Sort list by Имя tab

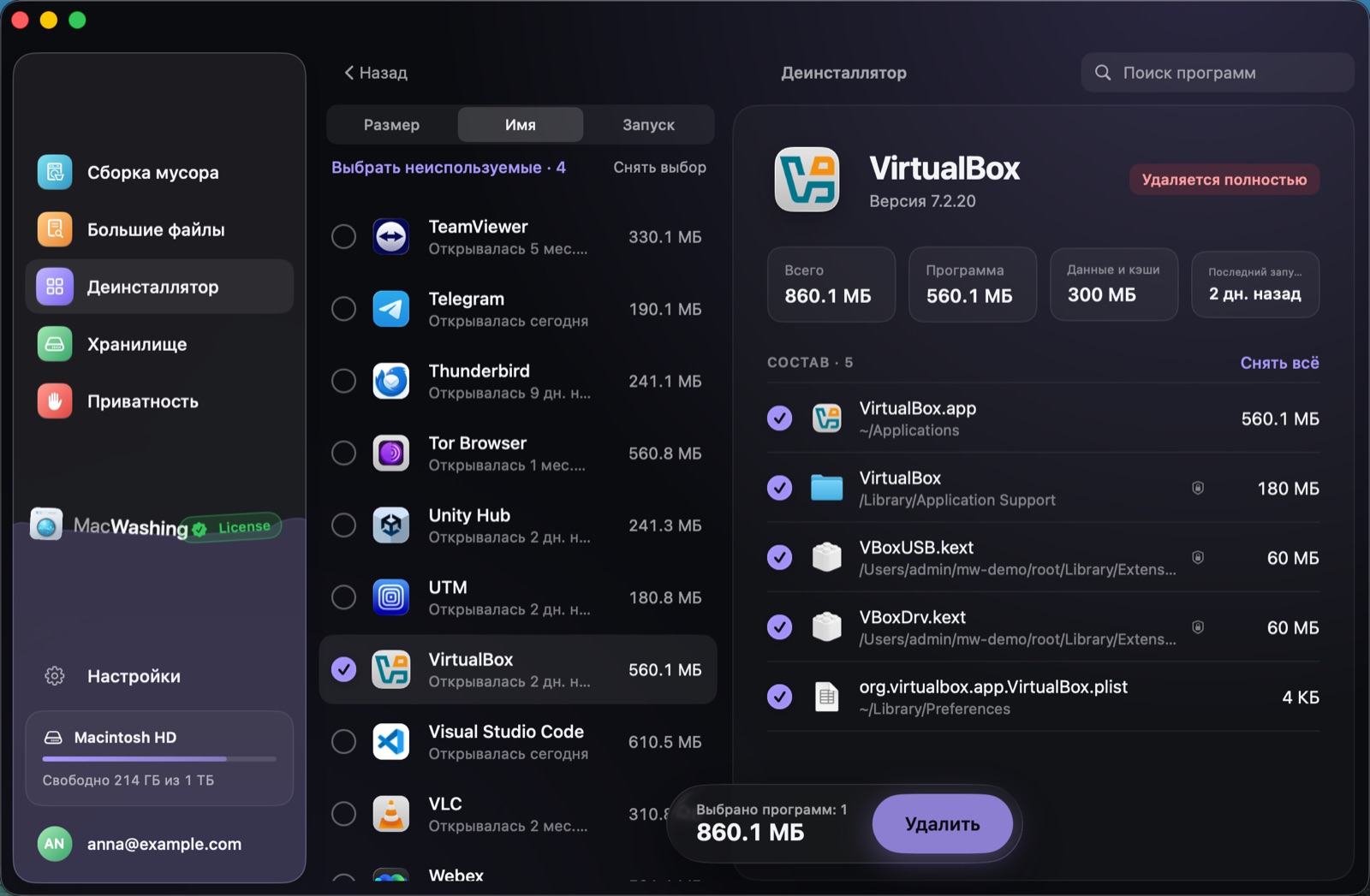tap(521, 125)
